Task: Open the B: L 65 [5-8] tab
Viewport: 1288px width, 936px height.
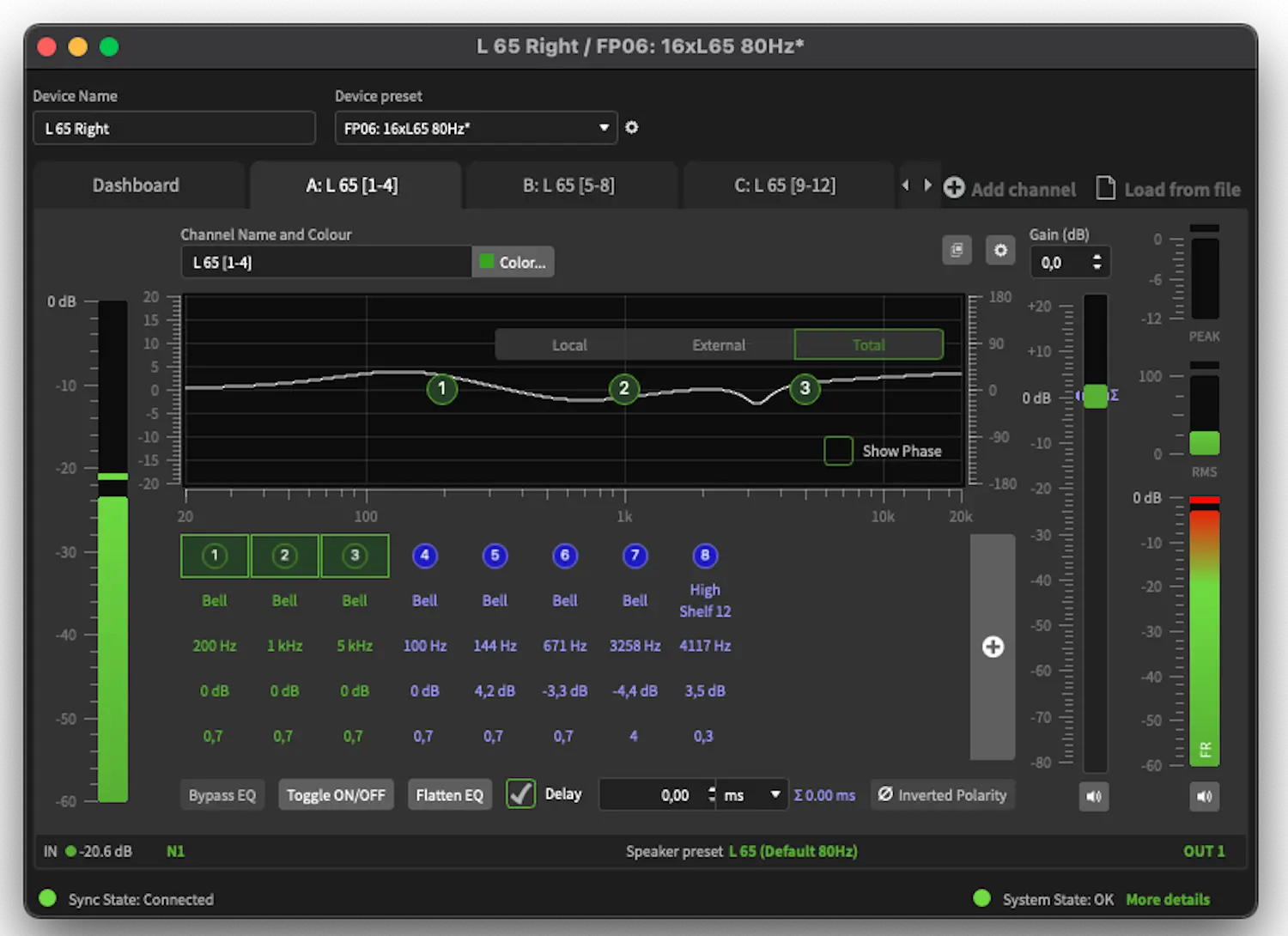Action: click(x=568, y=185)
